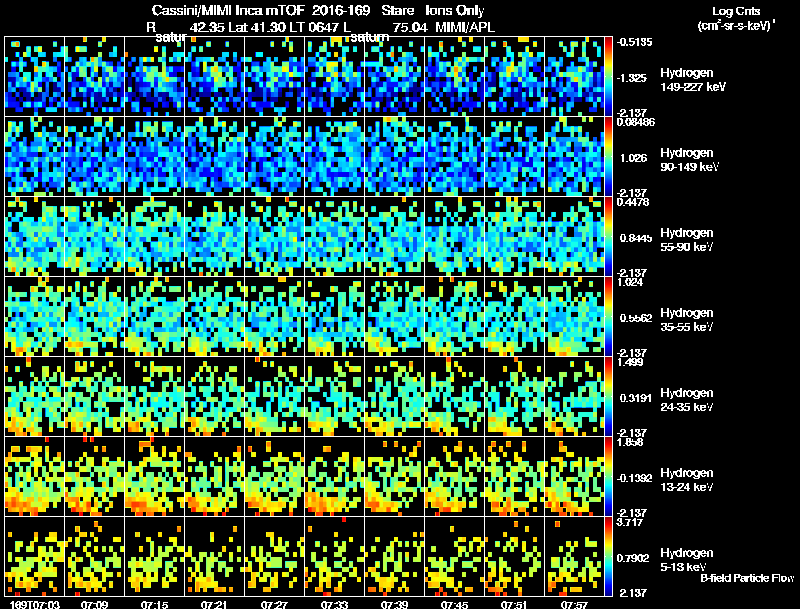Viewport: 800px width, 609px height.
Task: Click the color scale bar beside 55-90 keV row
Action: click(608, 237)
